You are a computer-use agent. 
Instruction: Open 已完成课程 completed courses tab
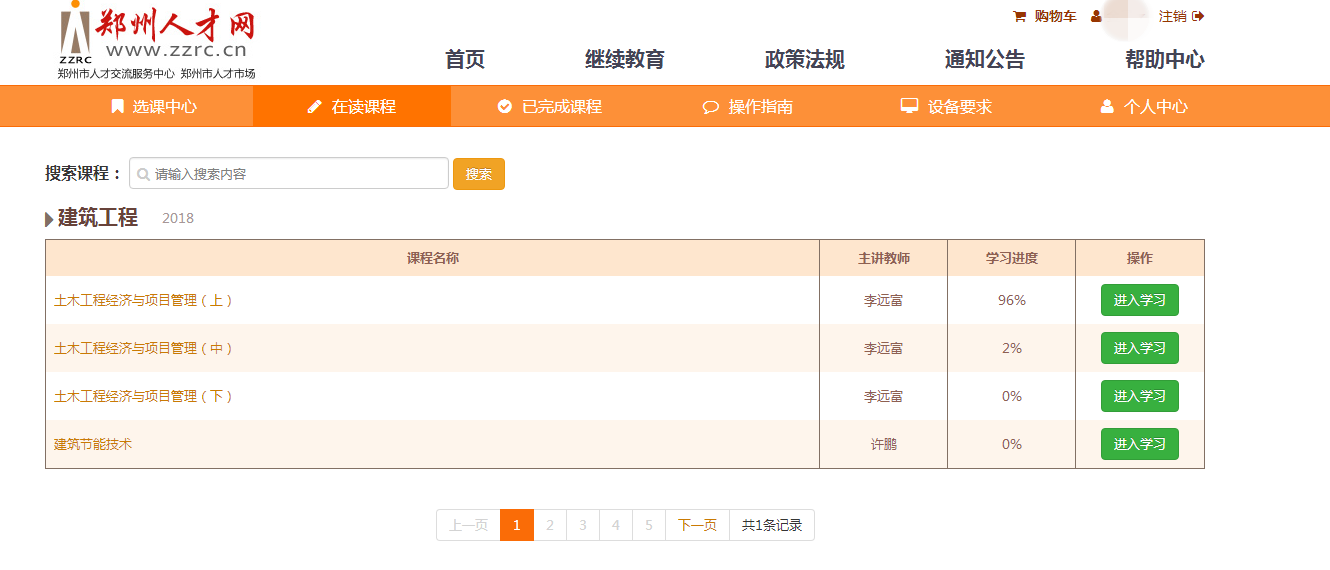click(x=550, y=106)
